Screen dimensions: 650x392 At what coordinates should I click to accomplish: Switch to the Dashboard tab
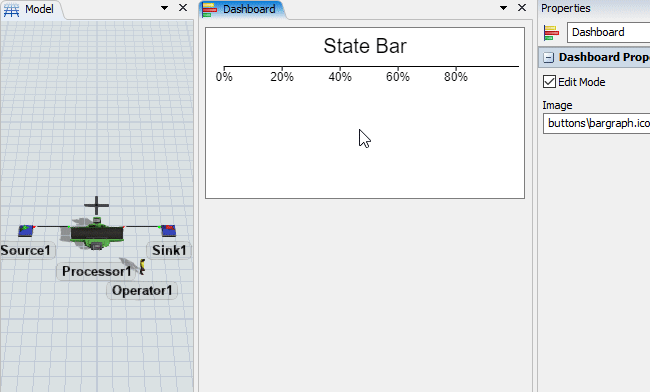242,10
